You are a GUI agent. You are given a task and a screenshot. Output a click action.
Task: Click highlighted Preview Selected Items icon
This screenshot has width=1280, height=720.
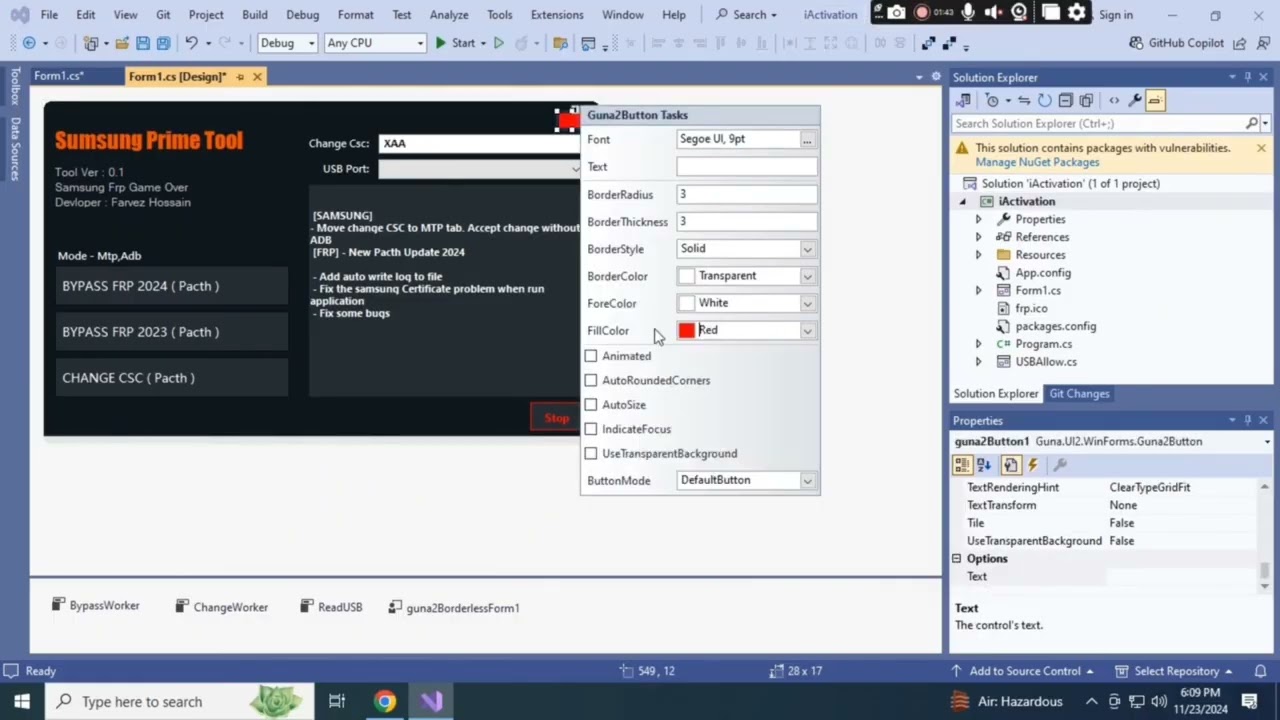[x=1155, y=100]
